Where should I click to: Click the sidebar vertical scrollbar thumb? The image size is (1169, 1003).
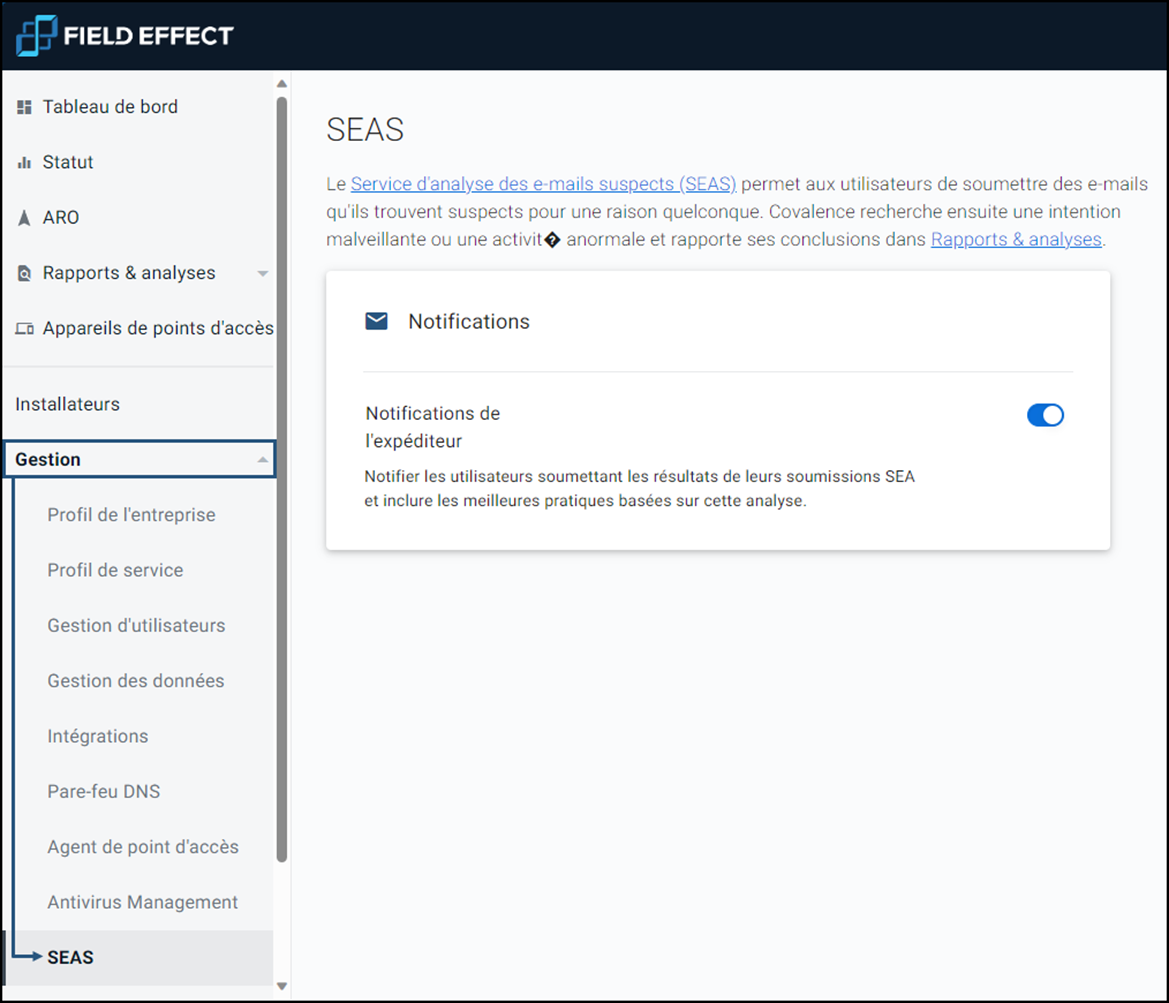pos(282,479)
